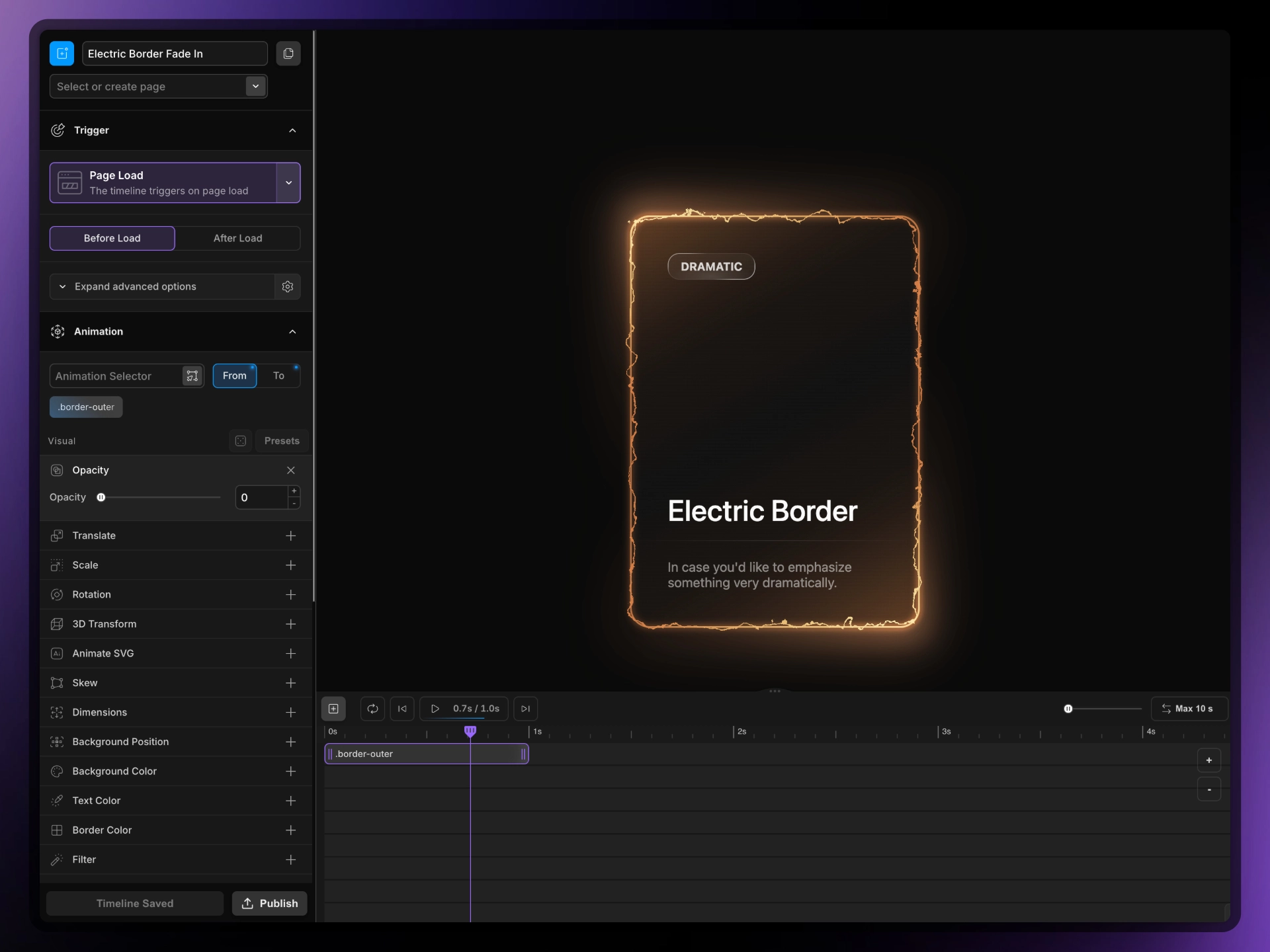Image resolution: width=1270 pixels, height=952 pixels.
Task: Open the Presets button
Action: coord(282,441)
